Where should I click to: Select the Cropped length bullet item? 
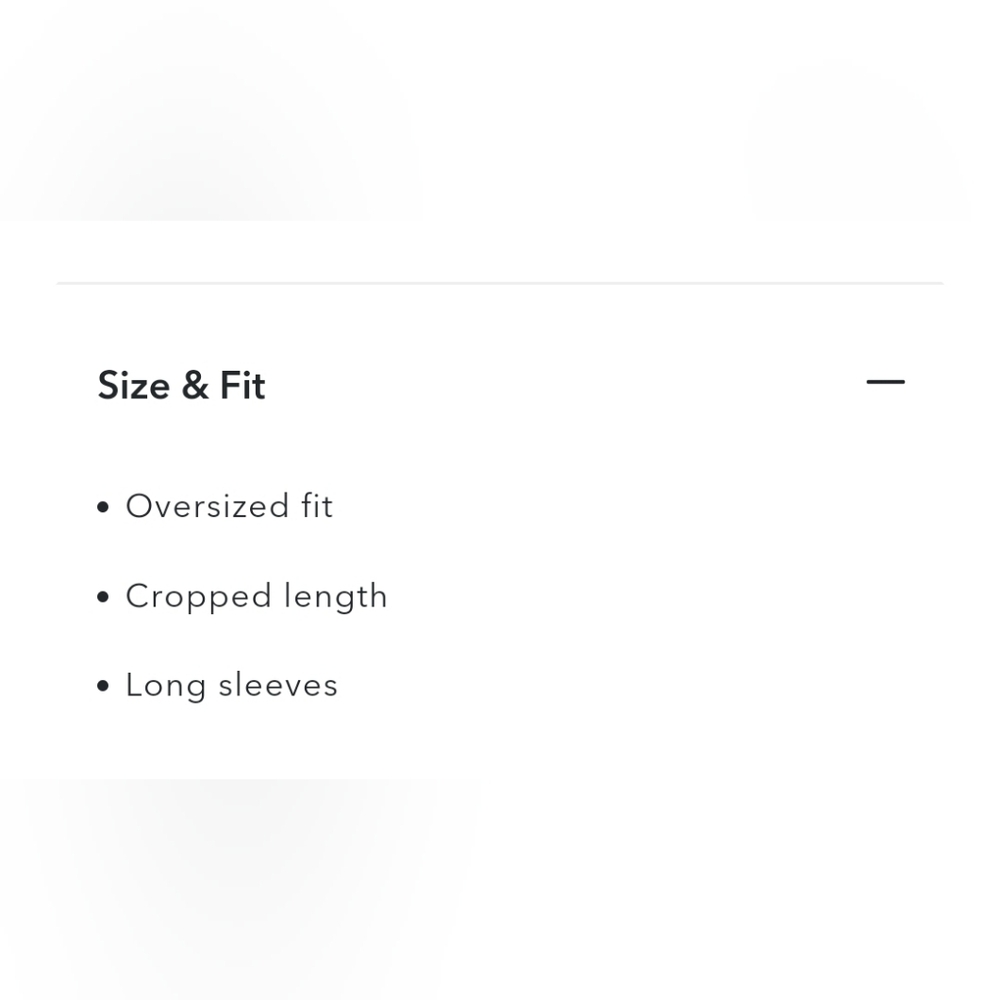point(256,596)
